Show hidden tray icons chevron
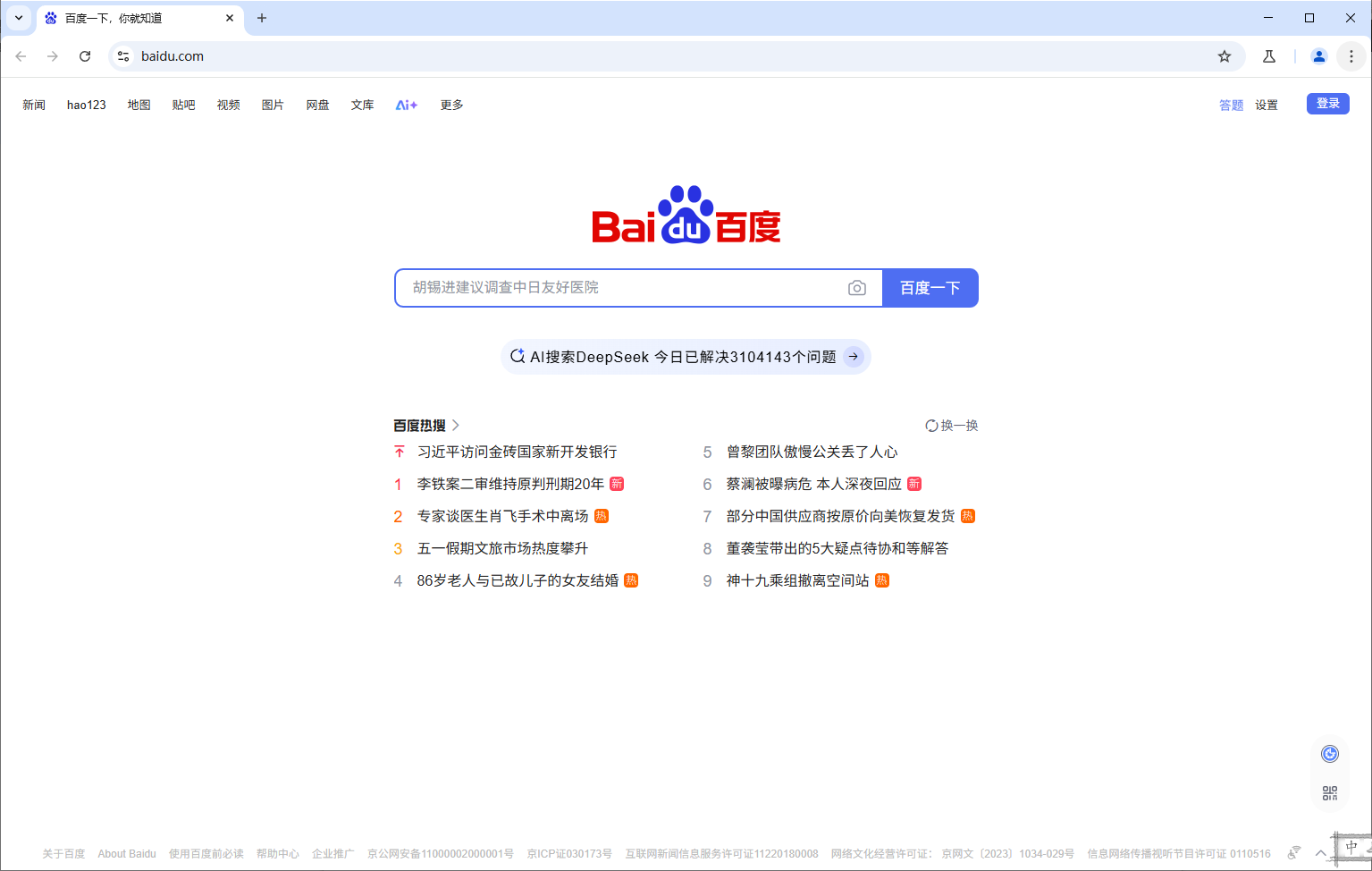This screenshot has width=1372, height=871. coord(1320,853)
